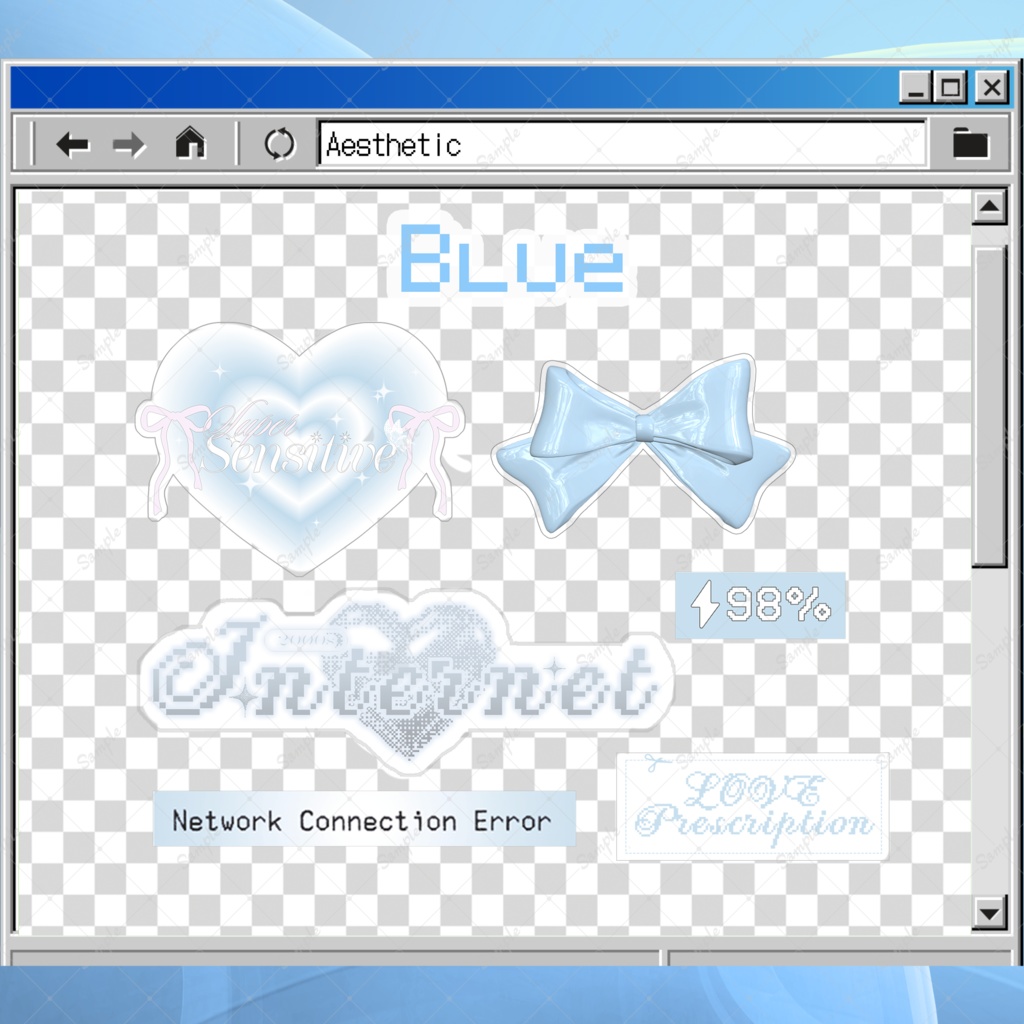This screenshot has height=1024, width=1024.
Task: Click the vertical scrollbar thumb
Action: tap(989, 407)
